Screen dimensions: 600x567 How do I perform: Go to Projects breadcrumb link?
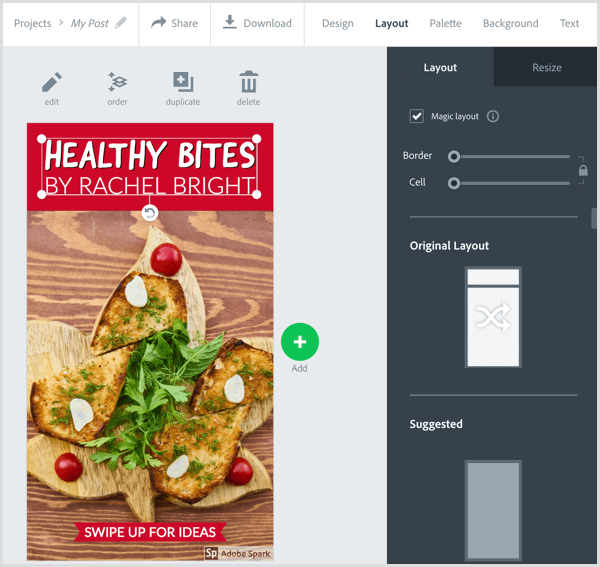coord(33,23)
